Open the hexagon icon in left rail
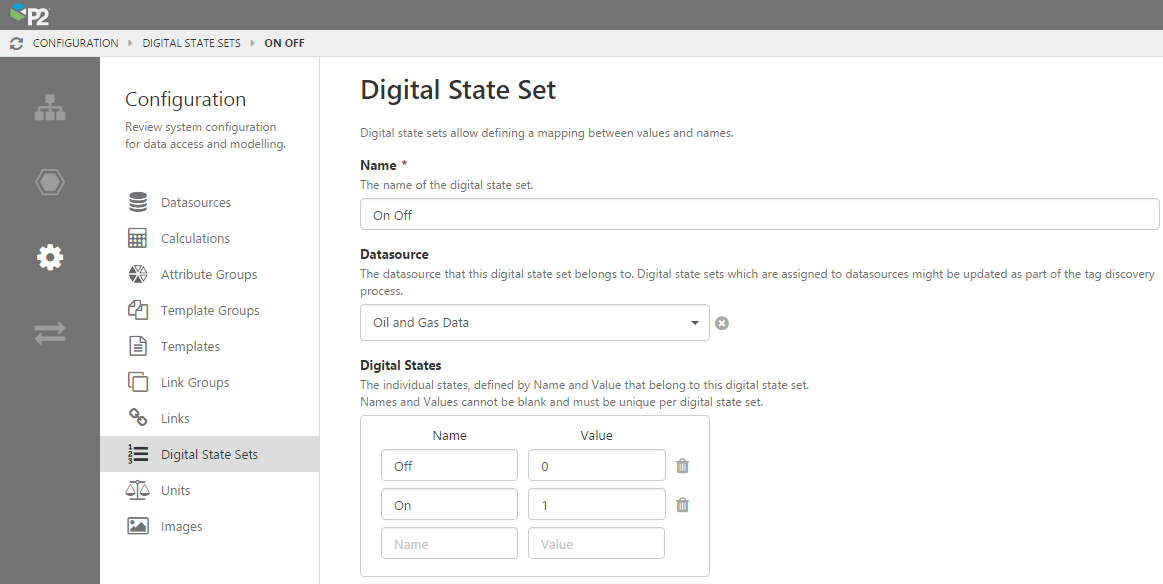The image size is (1163, 584). 50,182
